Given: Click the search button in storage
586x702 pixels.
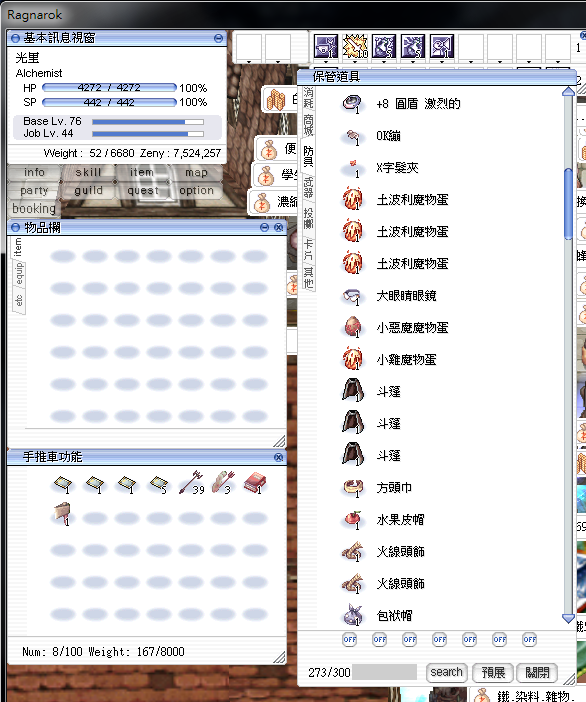Looking at the screenshot, I should (x=446, y=672).
